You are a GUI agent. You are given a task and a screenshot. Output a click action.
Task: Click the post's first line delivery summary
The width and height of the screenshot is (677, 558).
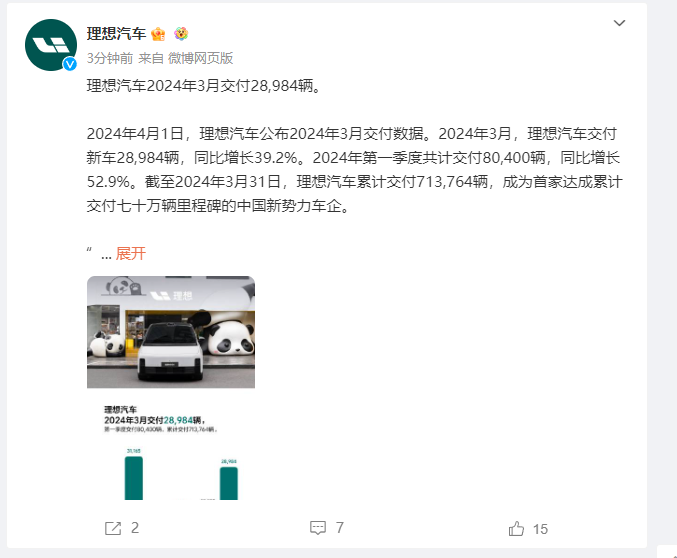coord(203,86)
